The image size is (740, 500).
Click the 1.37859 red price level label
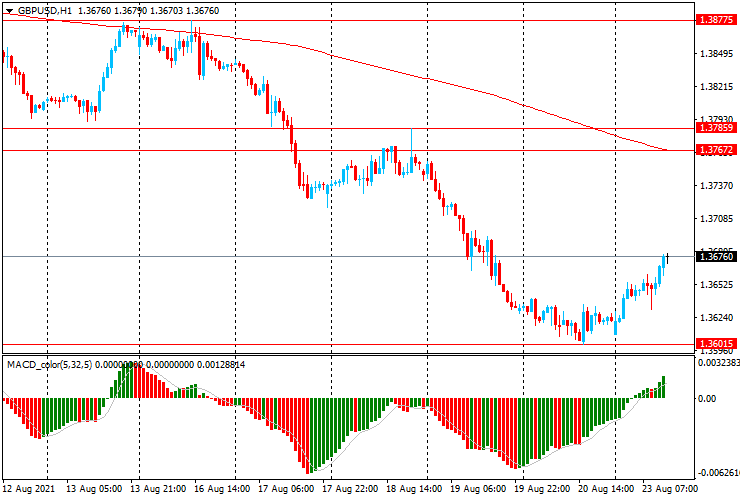click(716, 127)
